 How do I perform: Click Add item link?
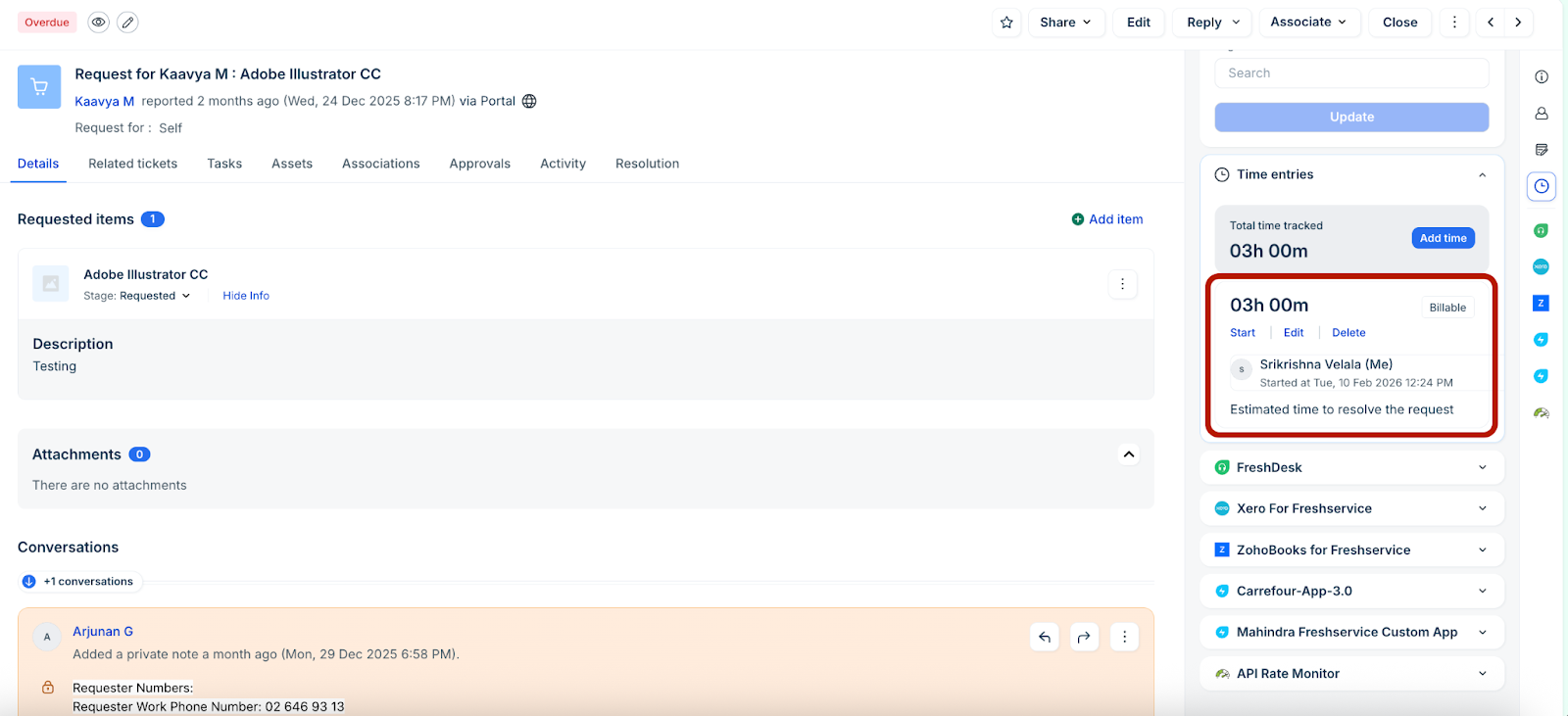[x=1107, y=219]
